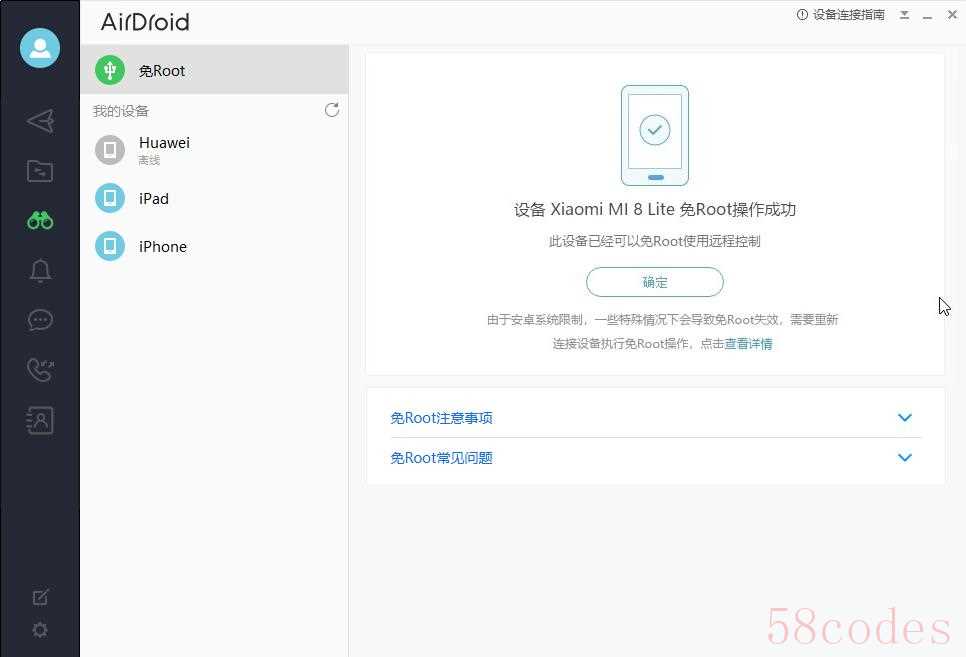Open the user profile avatar
The image size is (966, 657).
[x=40, y=48]
